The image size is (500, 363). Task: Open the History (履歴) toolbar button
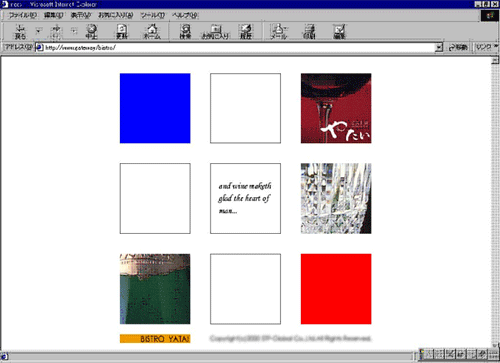coord(246,32)
